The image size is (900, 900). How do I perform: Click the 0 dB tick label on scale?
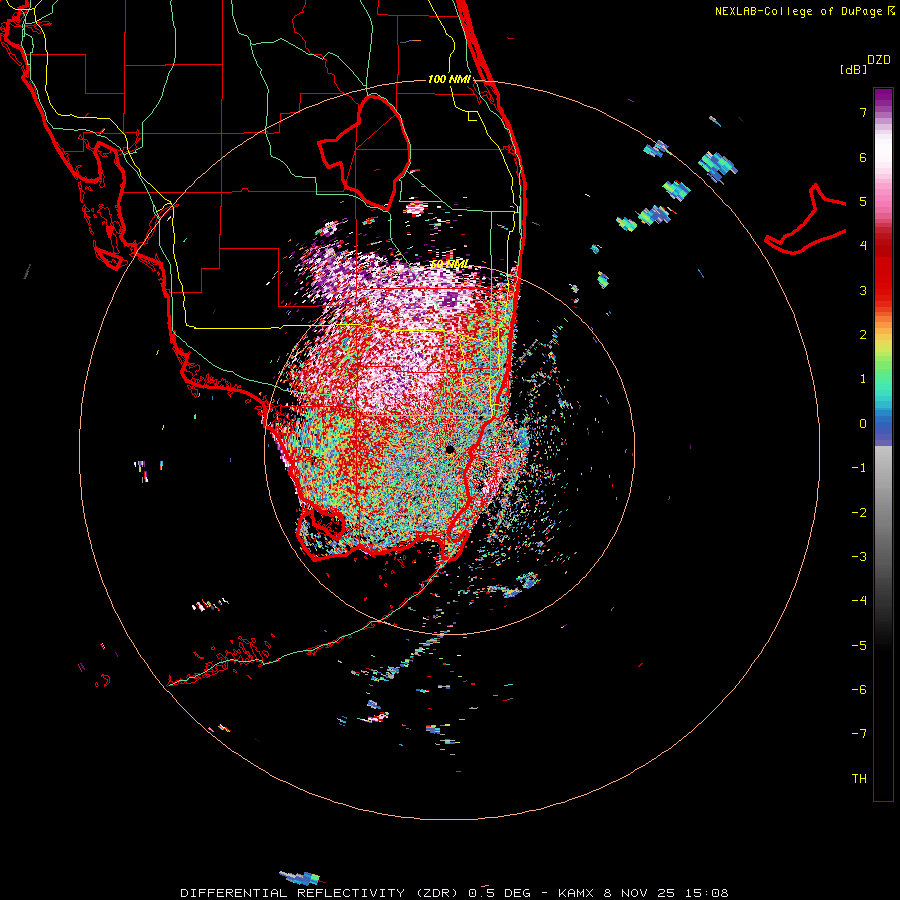863,424
